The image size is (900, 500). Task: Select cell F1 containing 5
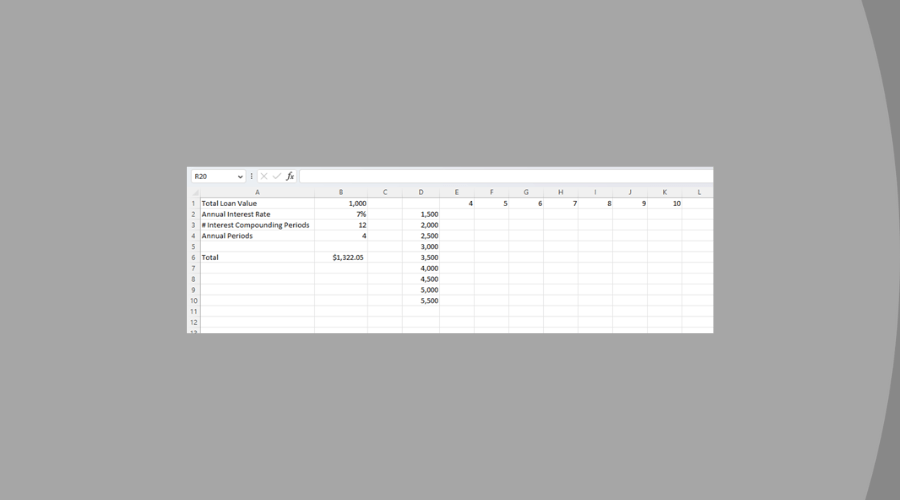tap(491, 203)
